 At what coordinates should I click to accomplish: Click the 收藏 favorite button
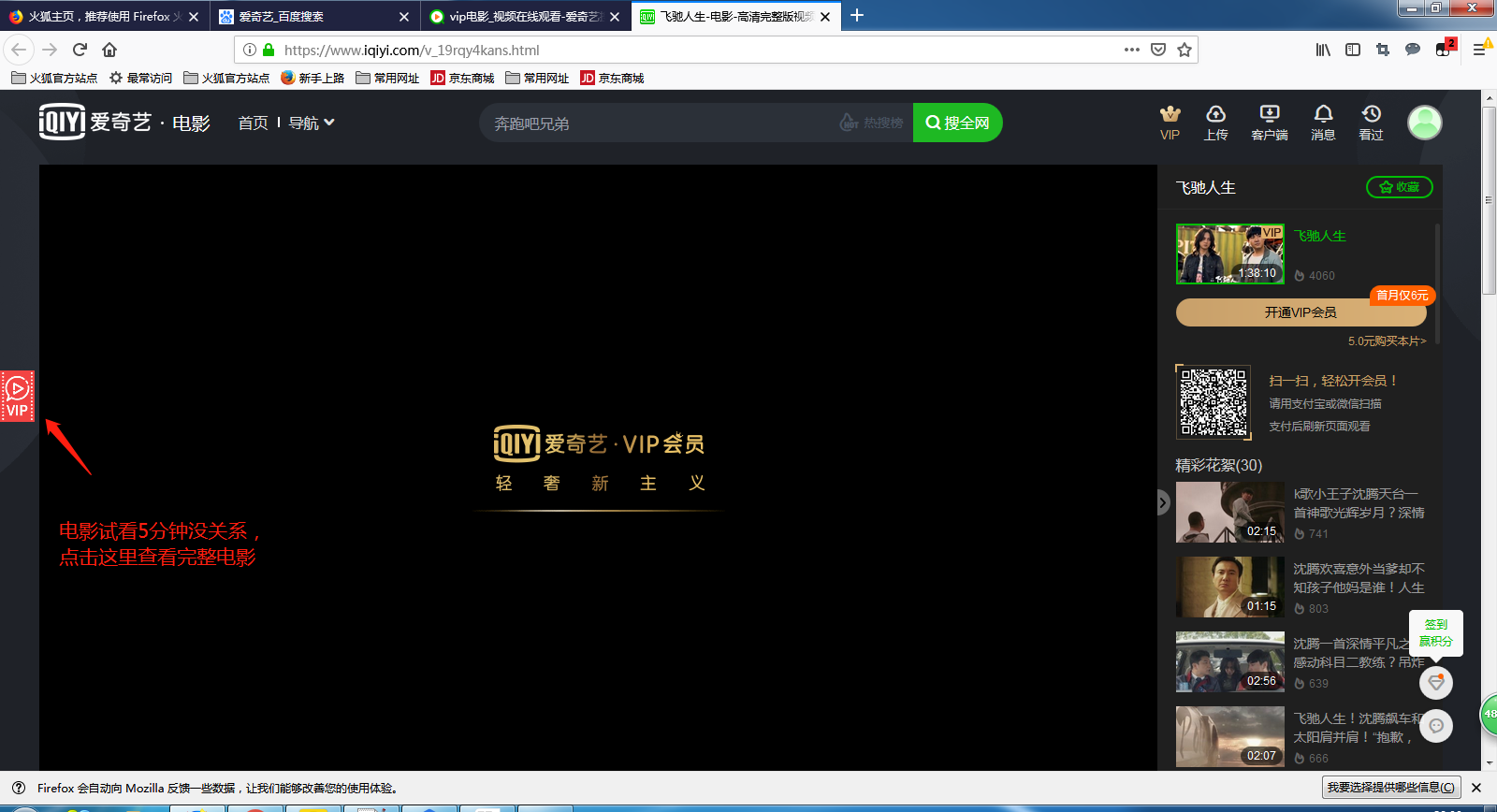pos(1400,187)
